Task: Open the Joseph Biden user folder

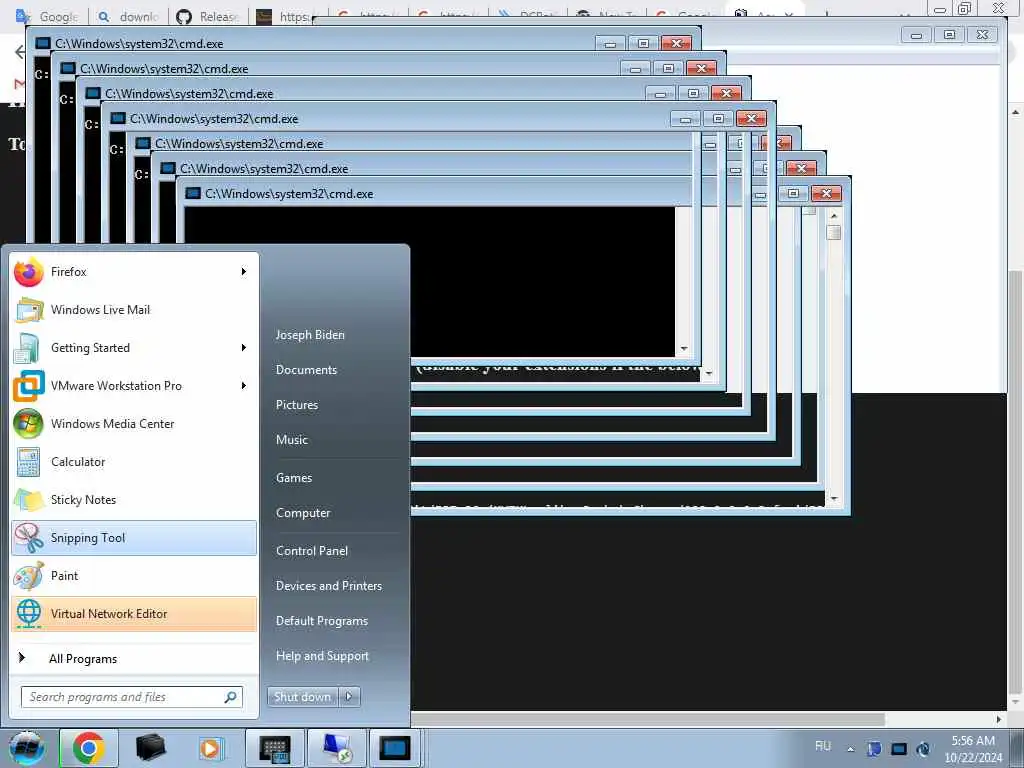Action: (310, 335)
